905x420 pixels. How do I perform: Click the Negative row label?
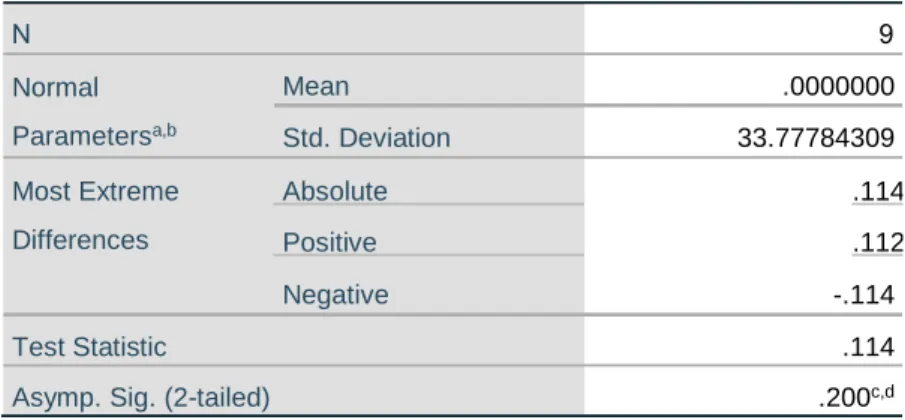[335, 294]
